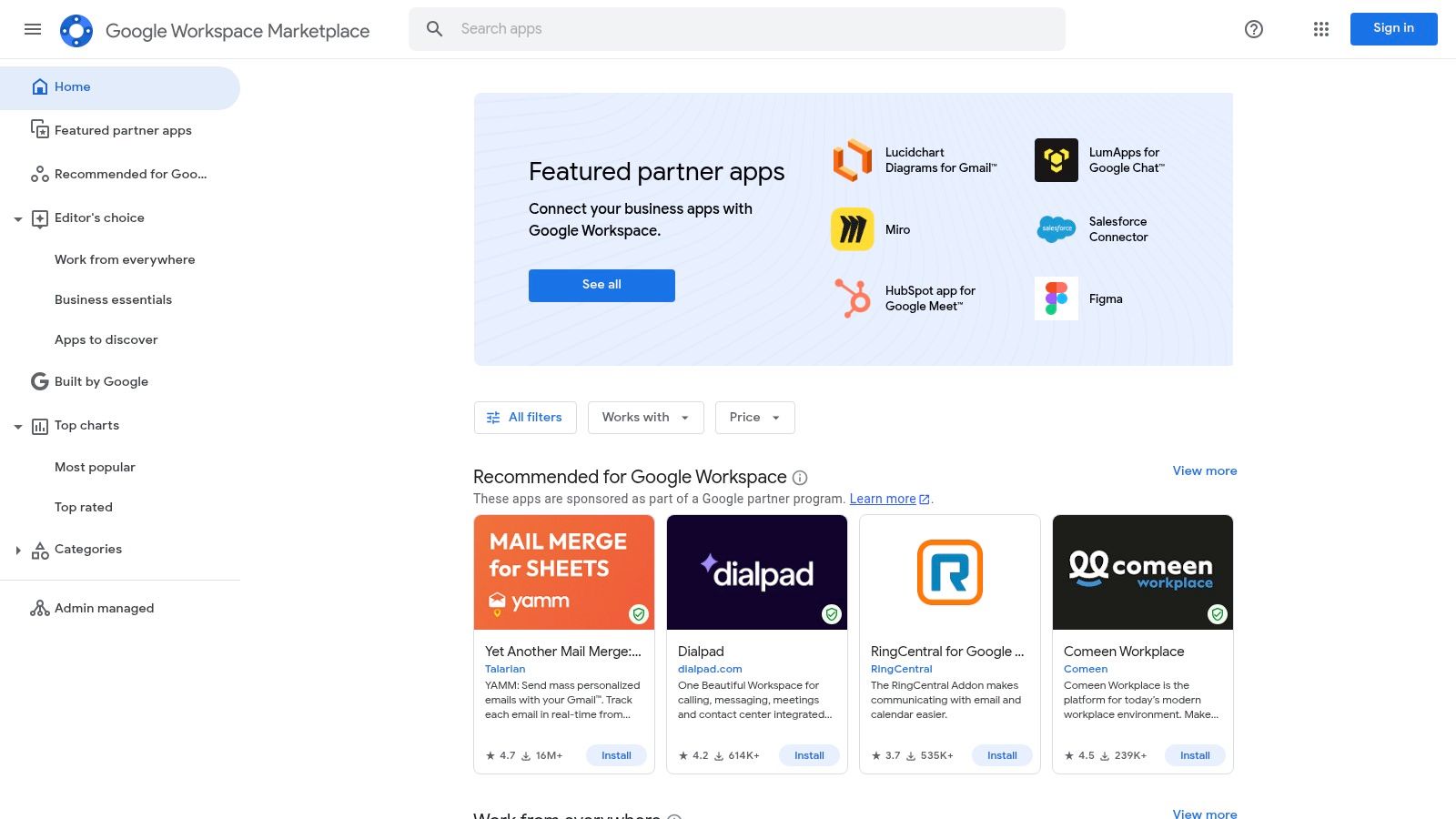Viewport: 1456px width, 819px height.
Task: Select Top rated in the sidebar
Action: [83, 507]
